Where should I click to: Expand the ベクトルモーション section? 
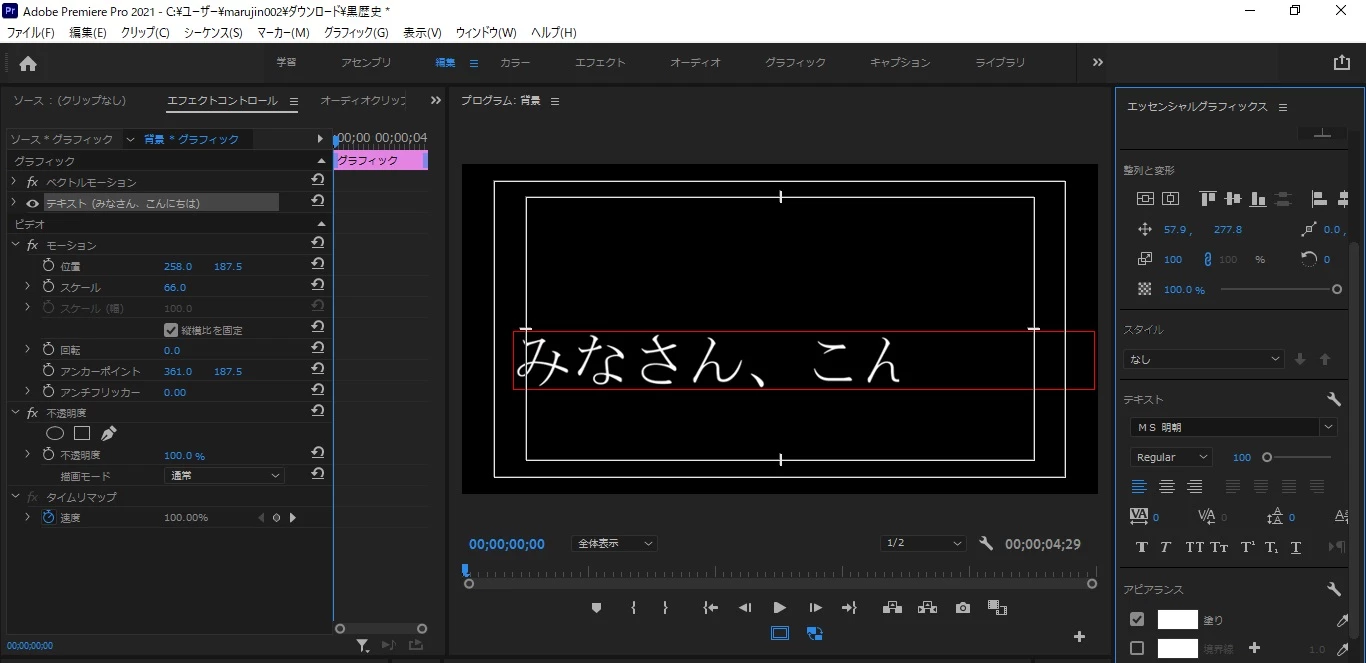(x=14, y=182)
